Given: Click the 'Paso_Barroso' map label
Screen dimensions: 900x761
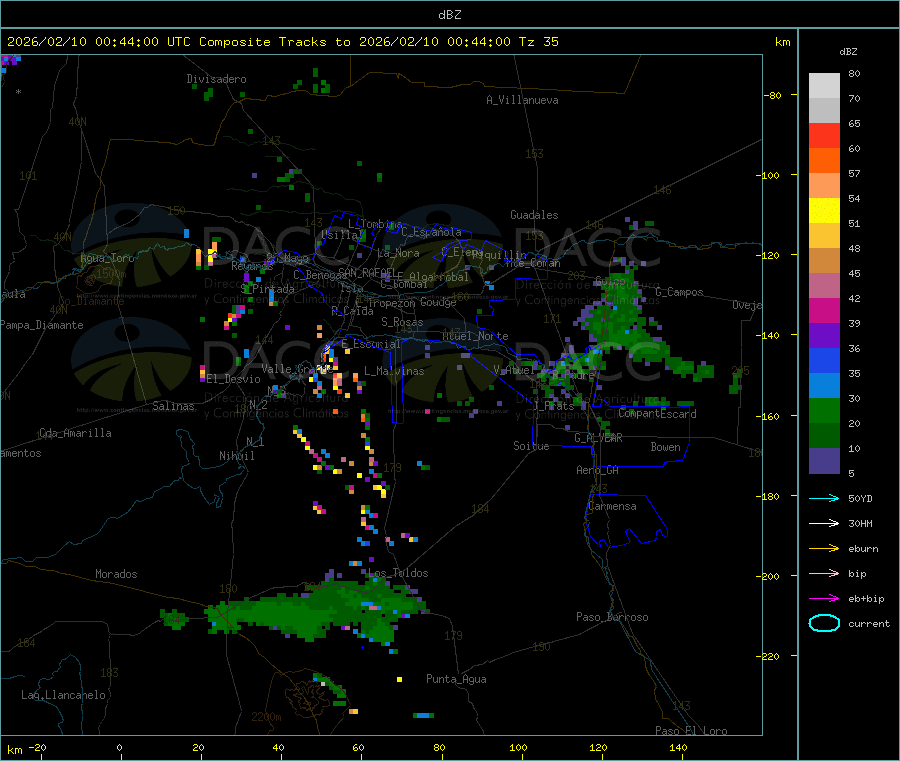Looking at the screenshot, I should 612,617.
